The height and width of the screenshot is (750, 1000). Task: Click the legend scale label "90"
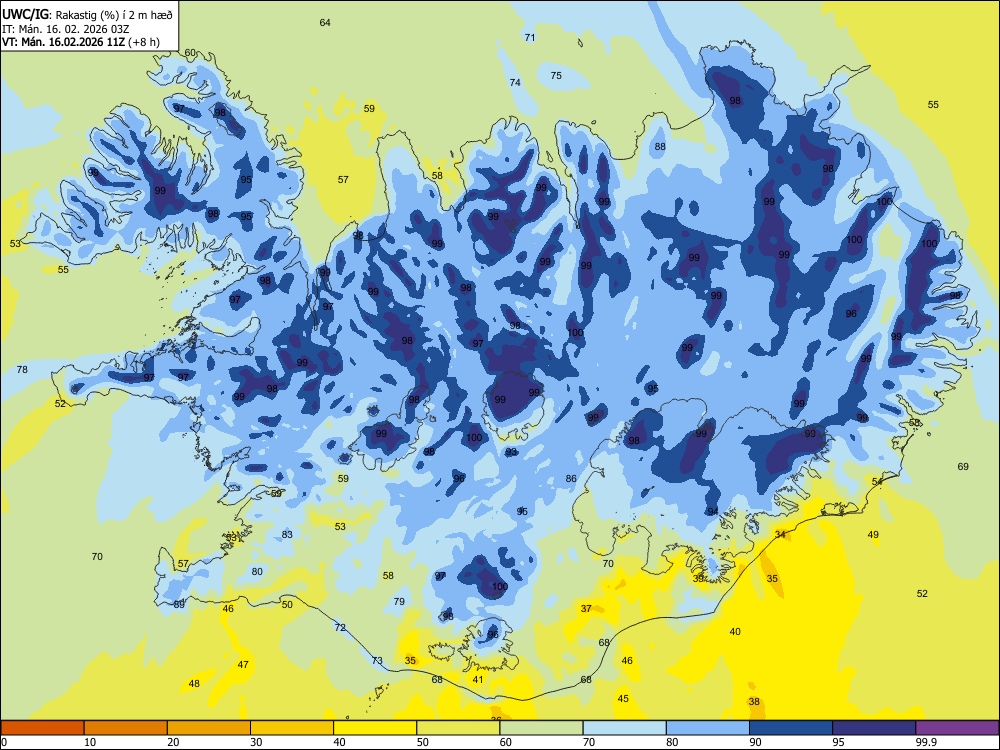[x=755, y=742]
